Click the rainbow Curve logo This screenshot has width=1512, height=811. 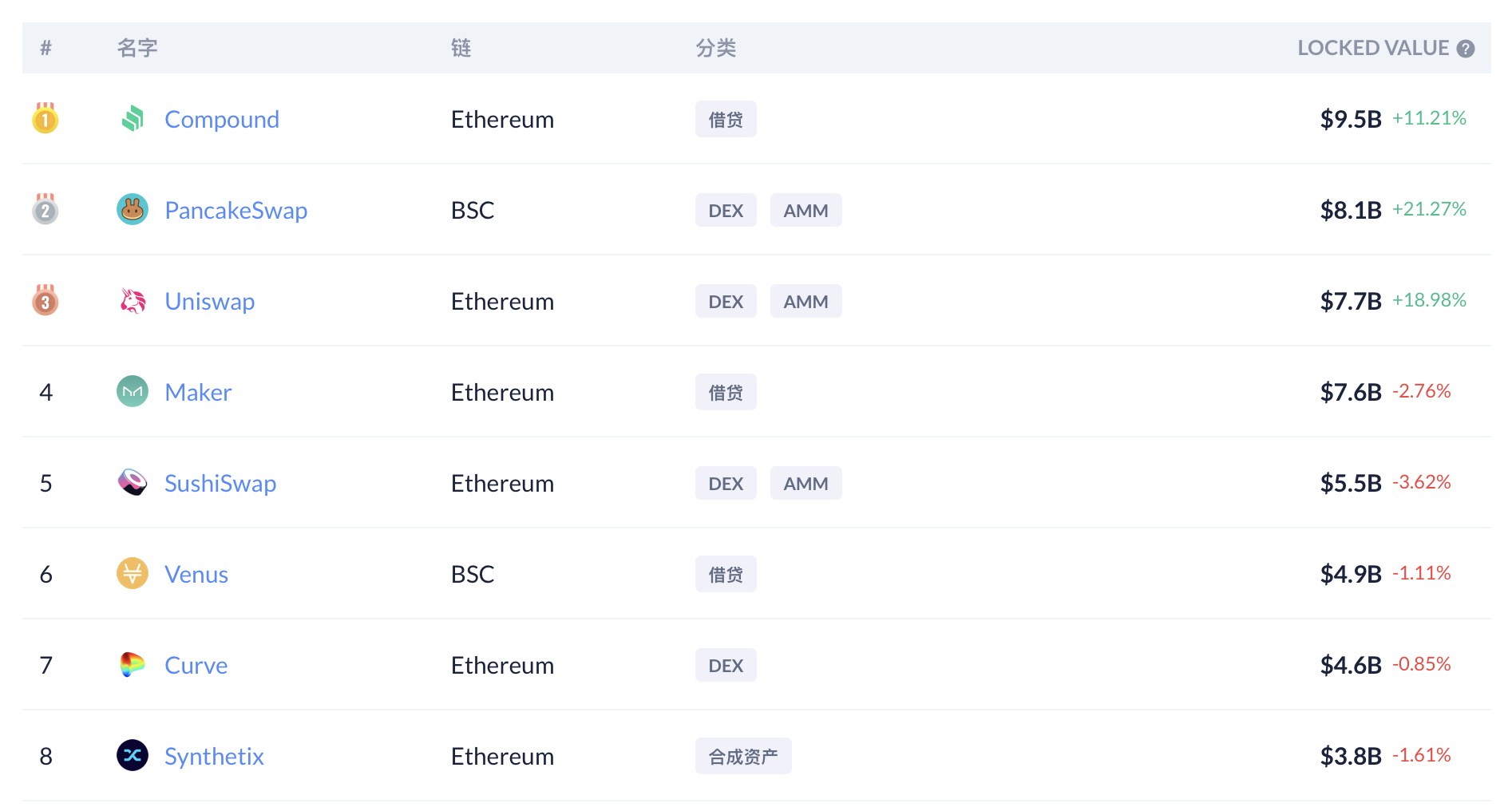[133, 665]
